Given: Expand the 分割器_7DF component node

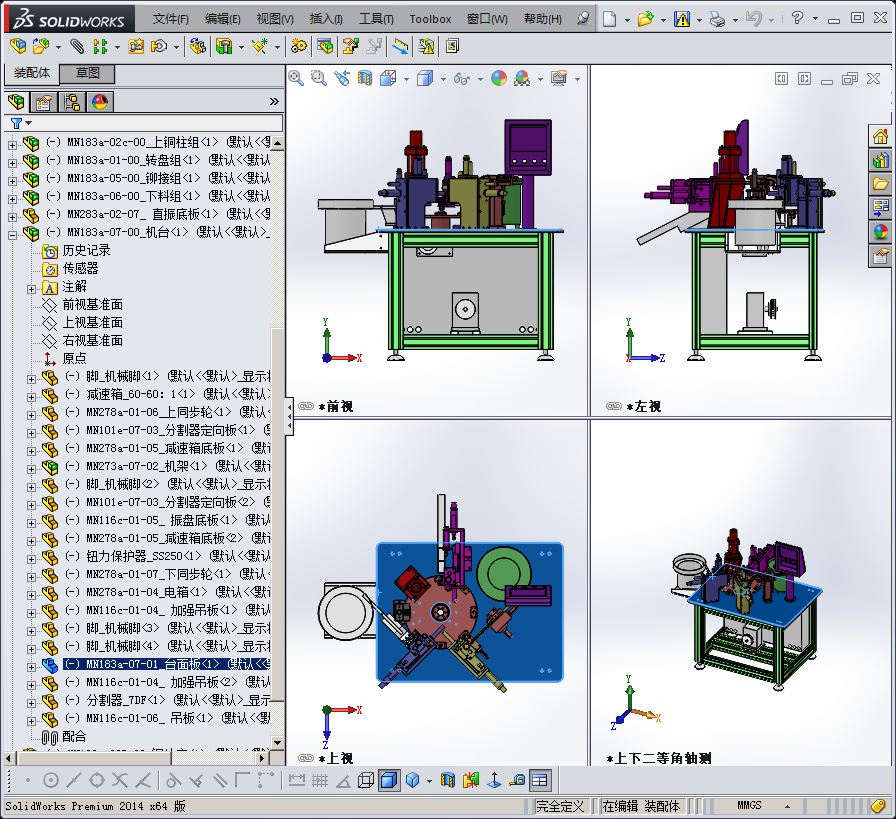Looking at the screenshot, I should pyautogui.click(x=31, y=703).
